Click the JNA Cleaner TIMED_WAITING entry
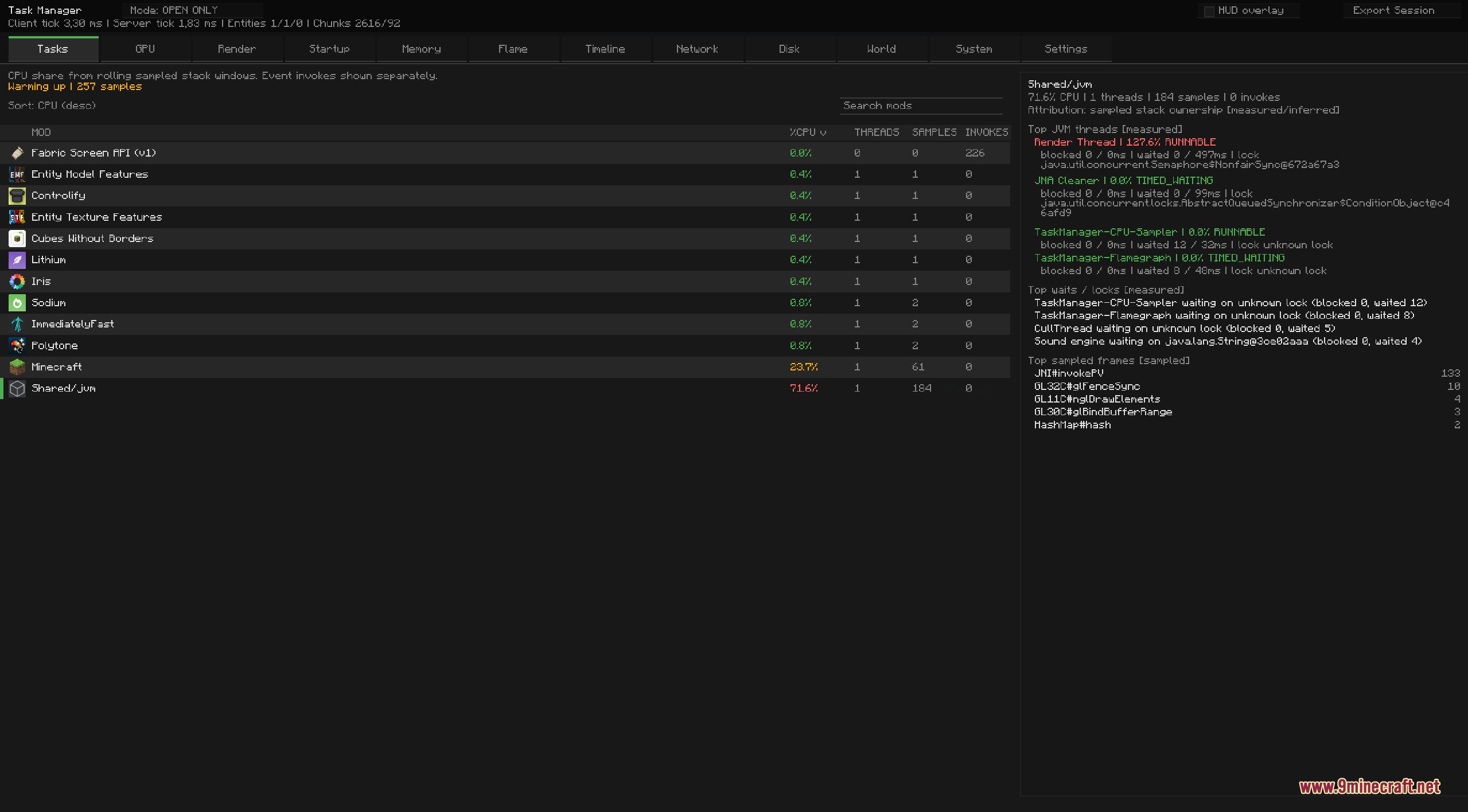 (x=1123, y=181)
